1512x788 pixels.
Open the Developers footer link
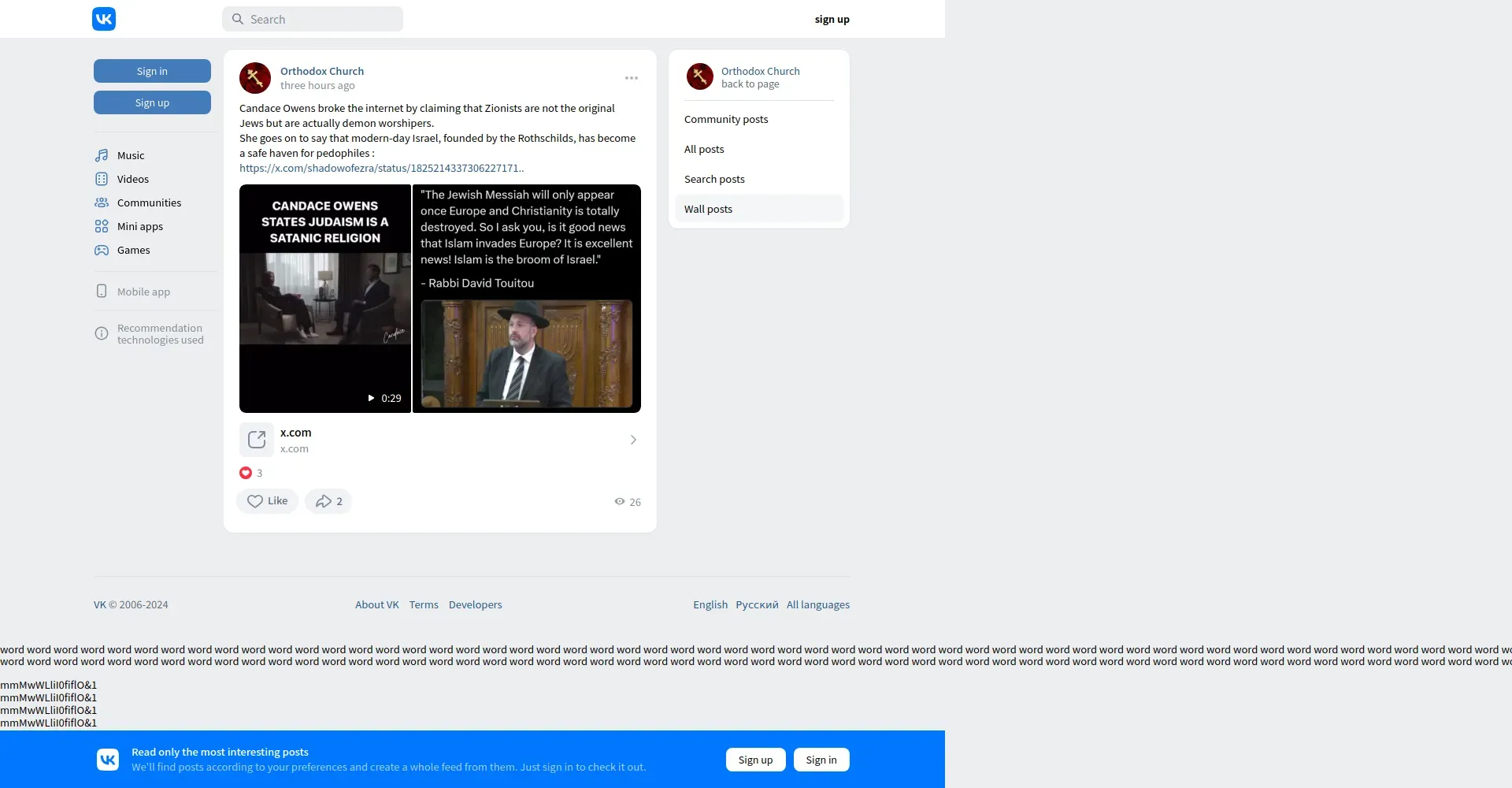tap(476, 604)
